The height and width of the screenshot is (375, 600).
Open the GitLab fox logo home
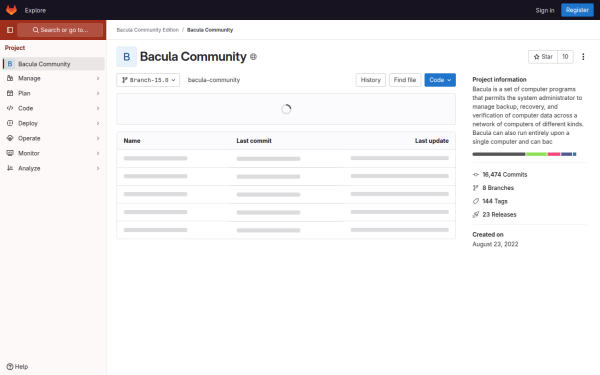11,10
